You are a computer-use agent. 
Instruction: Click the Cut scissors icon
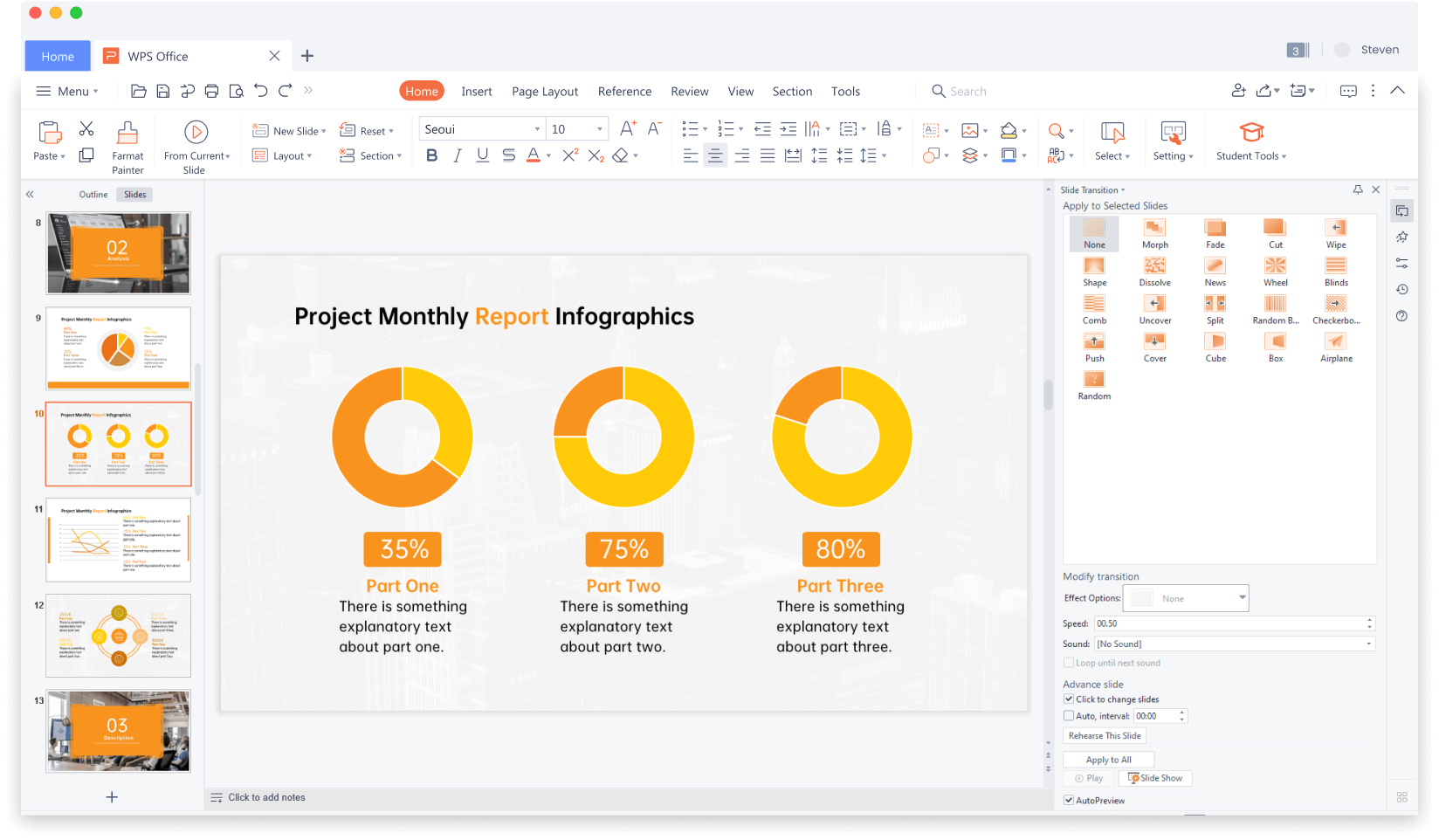pyautogui.click(x=86, y=129)
